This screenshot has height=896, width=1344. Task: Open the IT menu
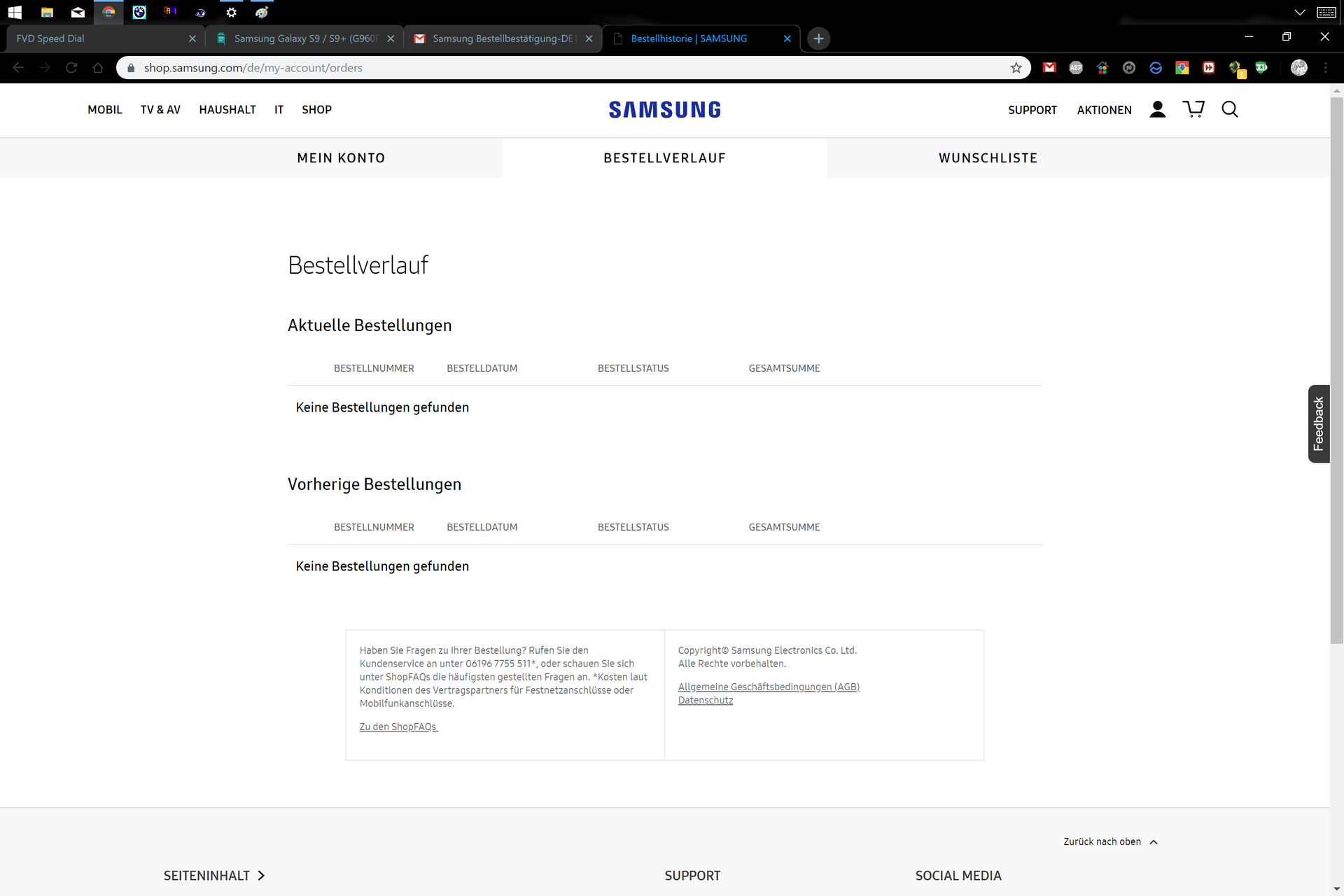(279, 110)
